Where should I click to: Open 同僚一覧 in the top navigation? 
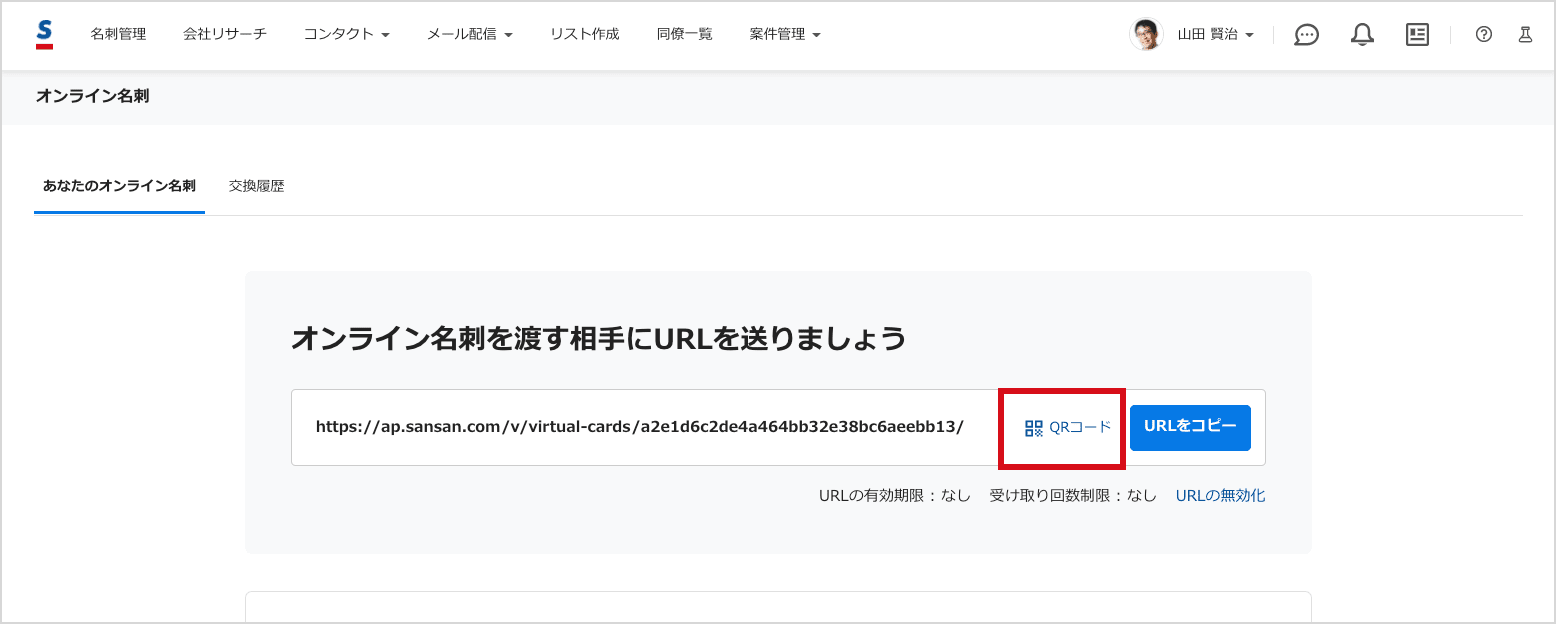685,34
